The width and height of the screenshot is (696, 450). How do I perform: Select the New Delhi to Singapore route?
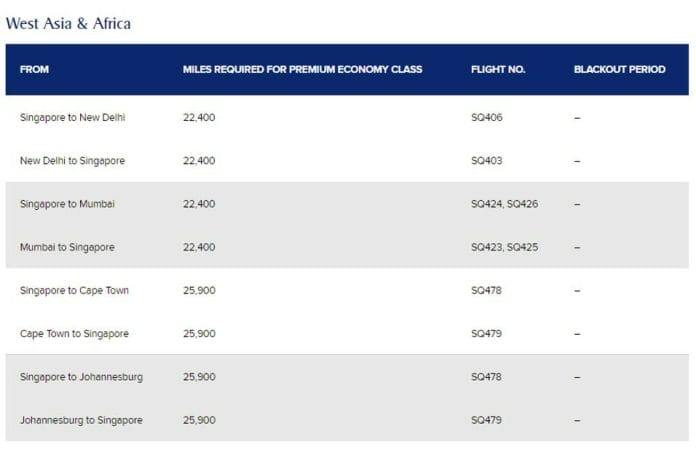pos(72,161)
